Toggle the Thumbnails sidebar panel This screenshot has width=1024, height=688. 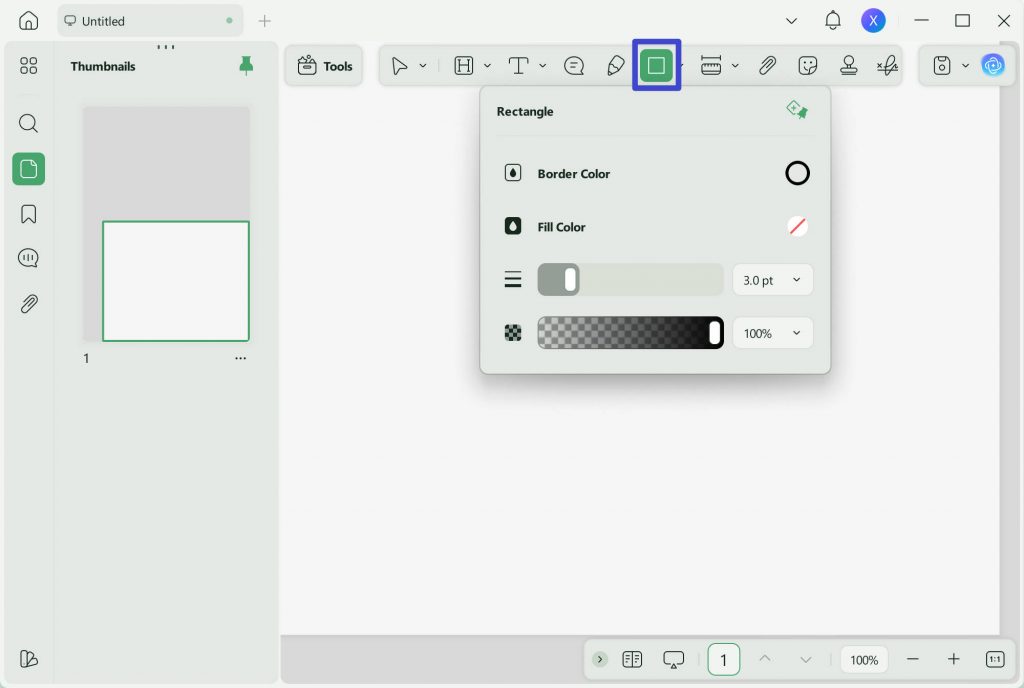pos(28,169)
